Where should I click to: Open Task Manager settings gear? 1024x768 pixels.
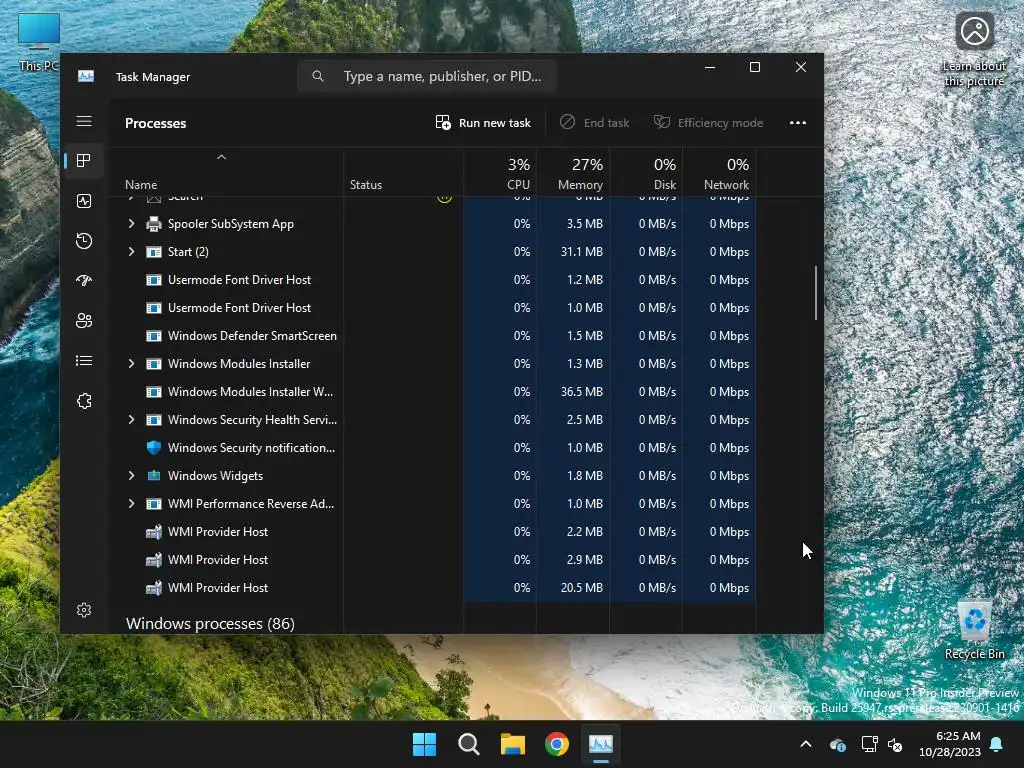click(84, 610)
